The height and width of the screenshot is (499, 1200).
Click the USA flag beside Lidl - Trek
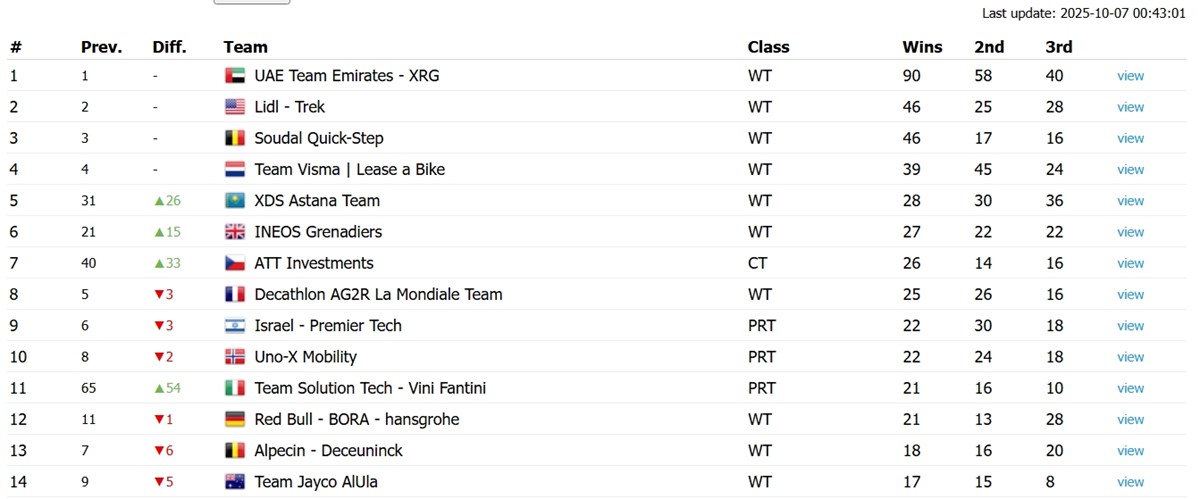[x=235, y=107]
